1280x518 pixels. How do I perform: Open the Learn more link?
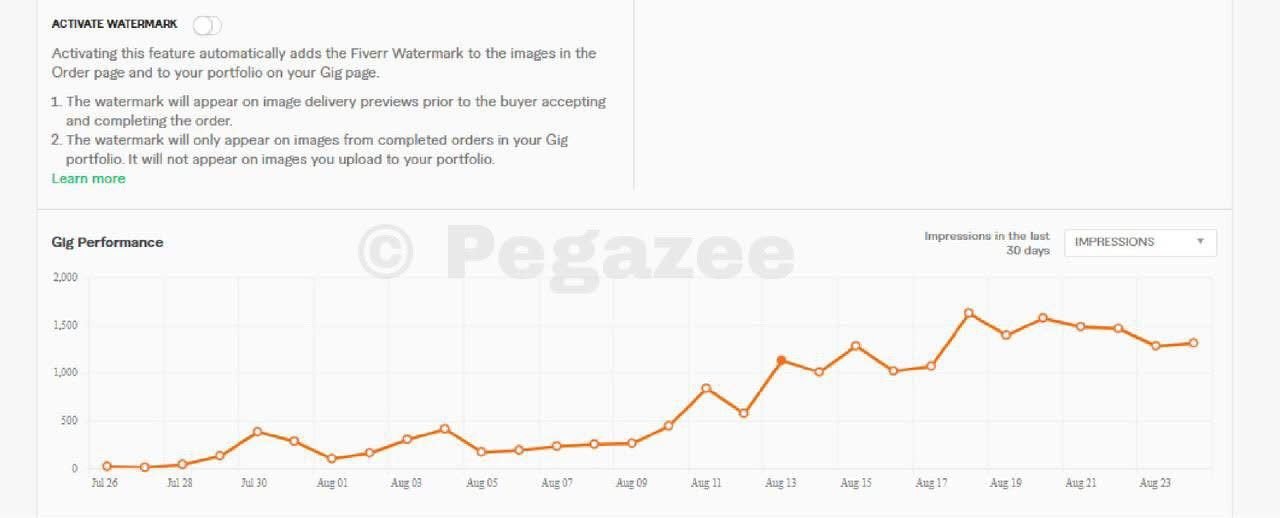point(88,178)
